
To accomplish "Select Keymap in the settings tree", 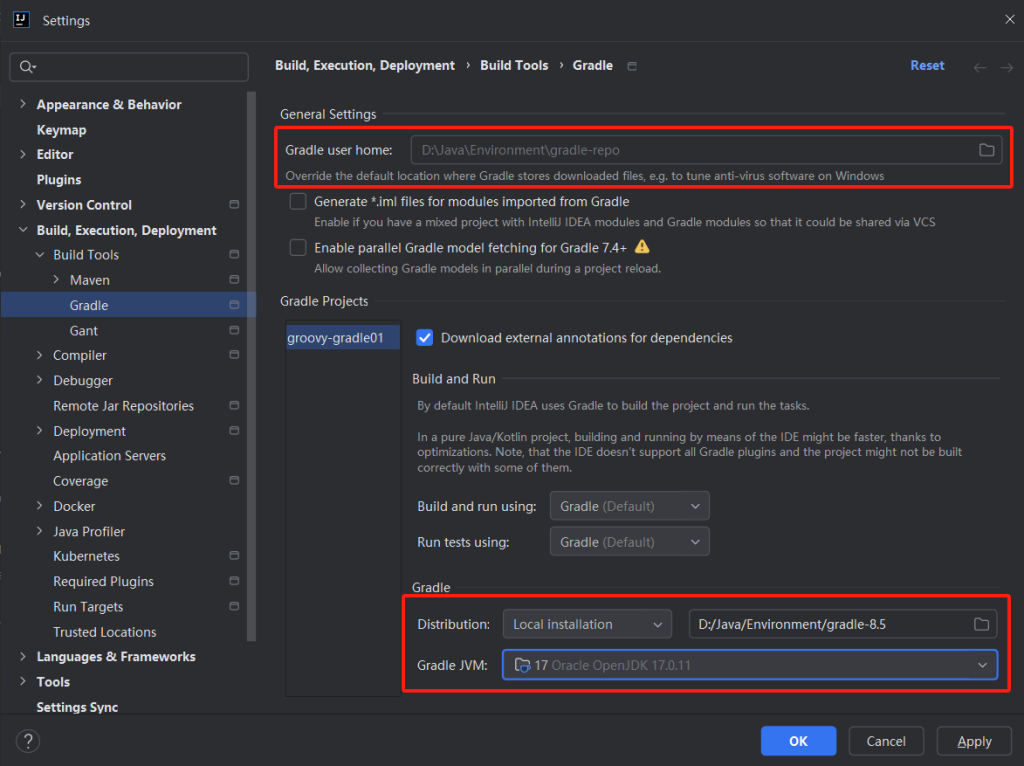I will tap(61, 130).
